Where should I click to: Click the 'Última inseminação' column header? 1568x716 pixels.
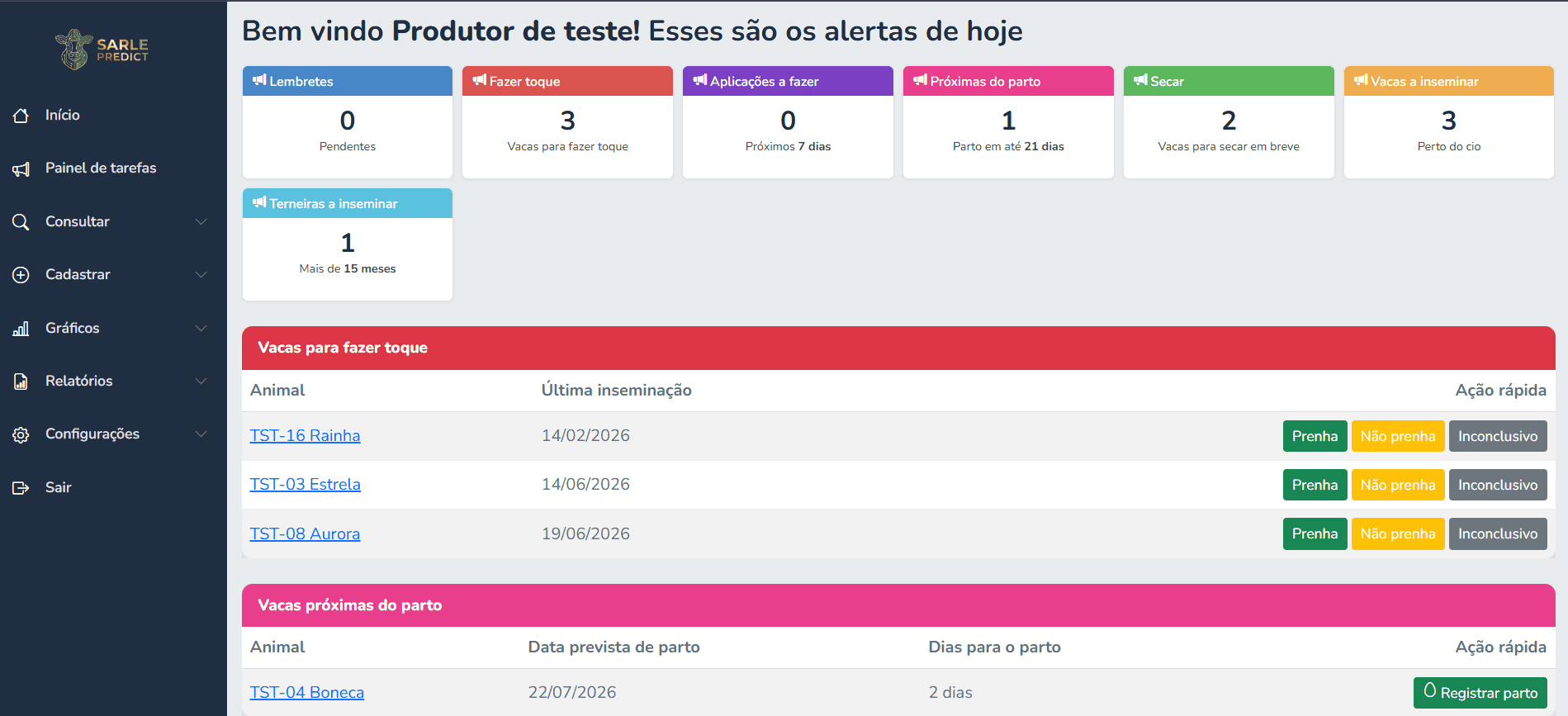pyautogui.click(x=617, y=390)
